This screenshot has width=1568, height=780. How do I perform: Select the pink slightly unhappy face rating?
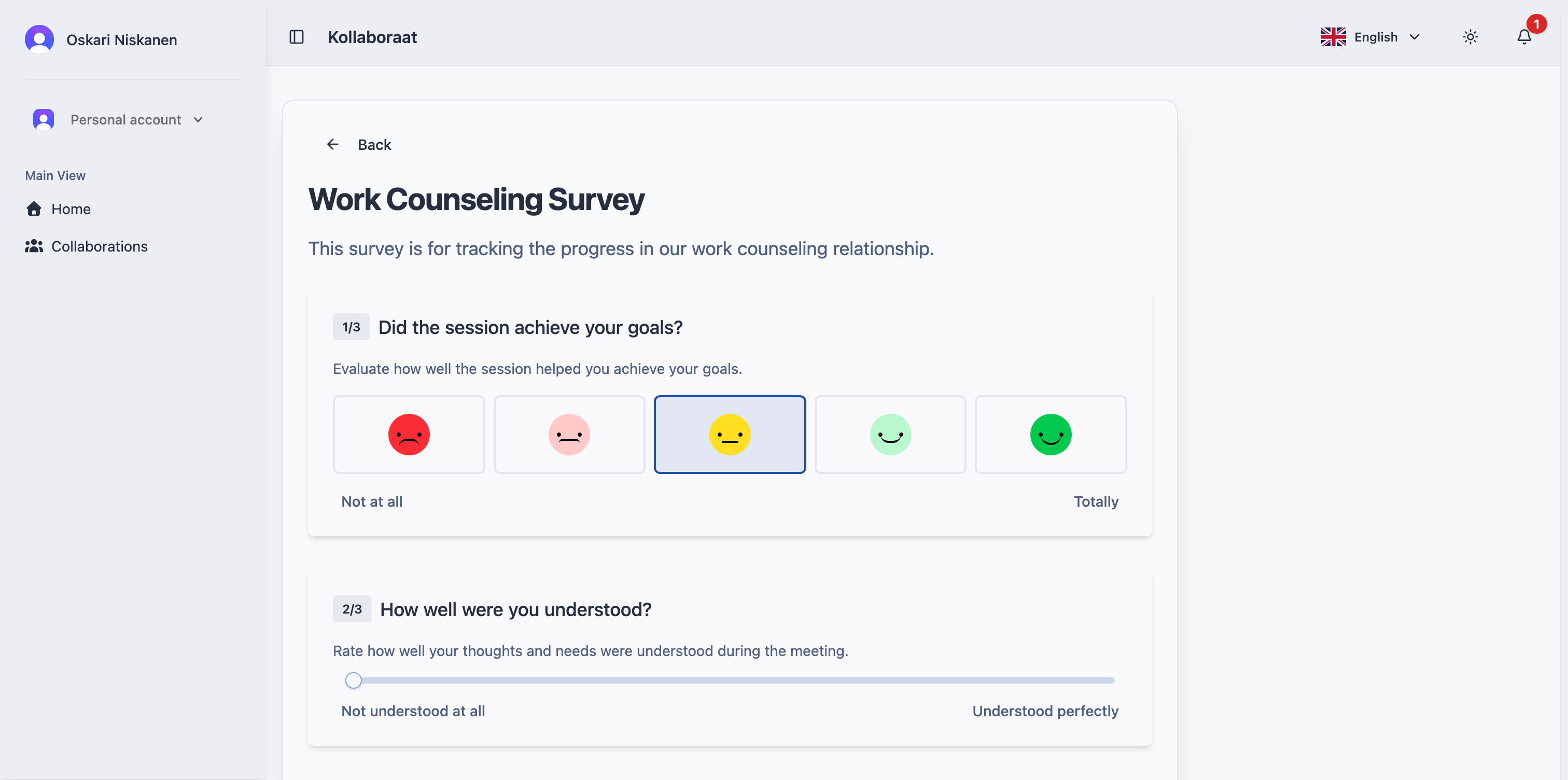568,434
